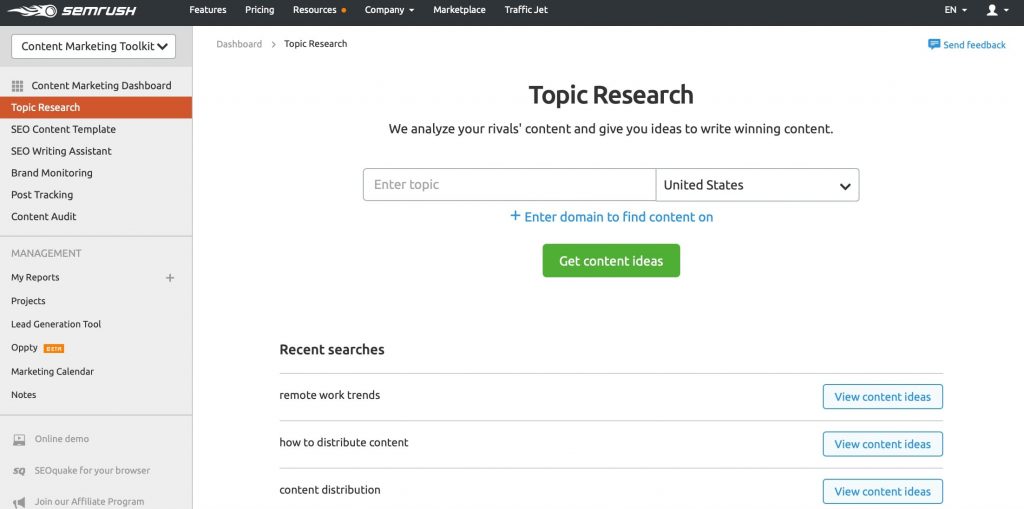Open Lead Generation Tool
Viewport: 1024px width, 509px height.
[56, 324]
